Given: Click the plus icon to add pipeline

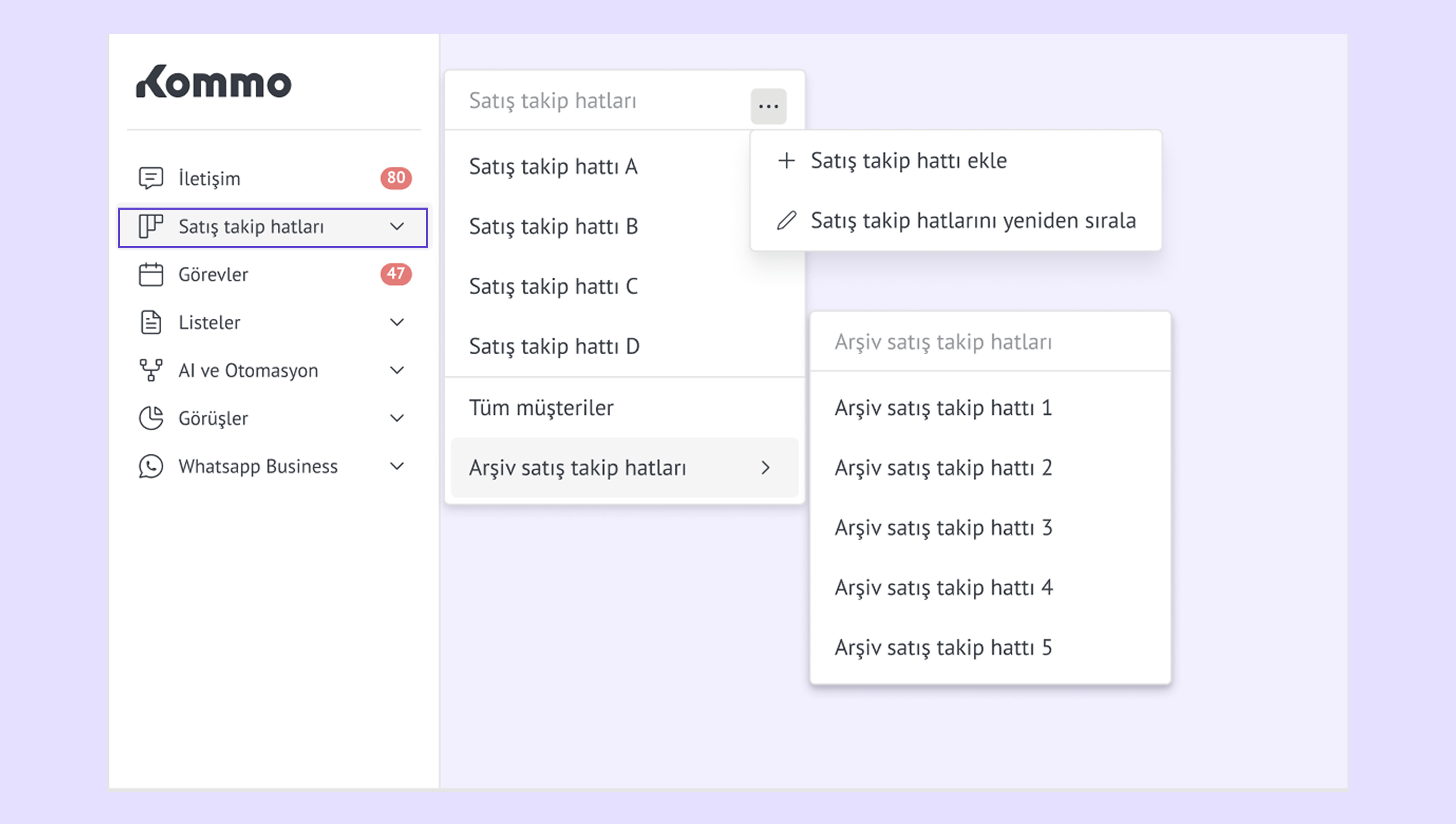Looking at the screenshot, I should (786, 161).
